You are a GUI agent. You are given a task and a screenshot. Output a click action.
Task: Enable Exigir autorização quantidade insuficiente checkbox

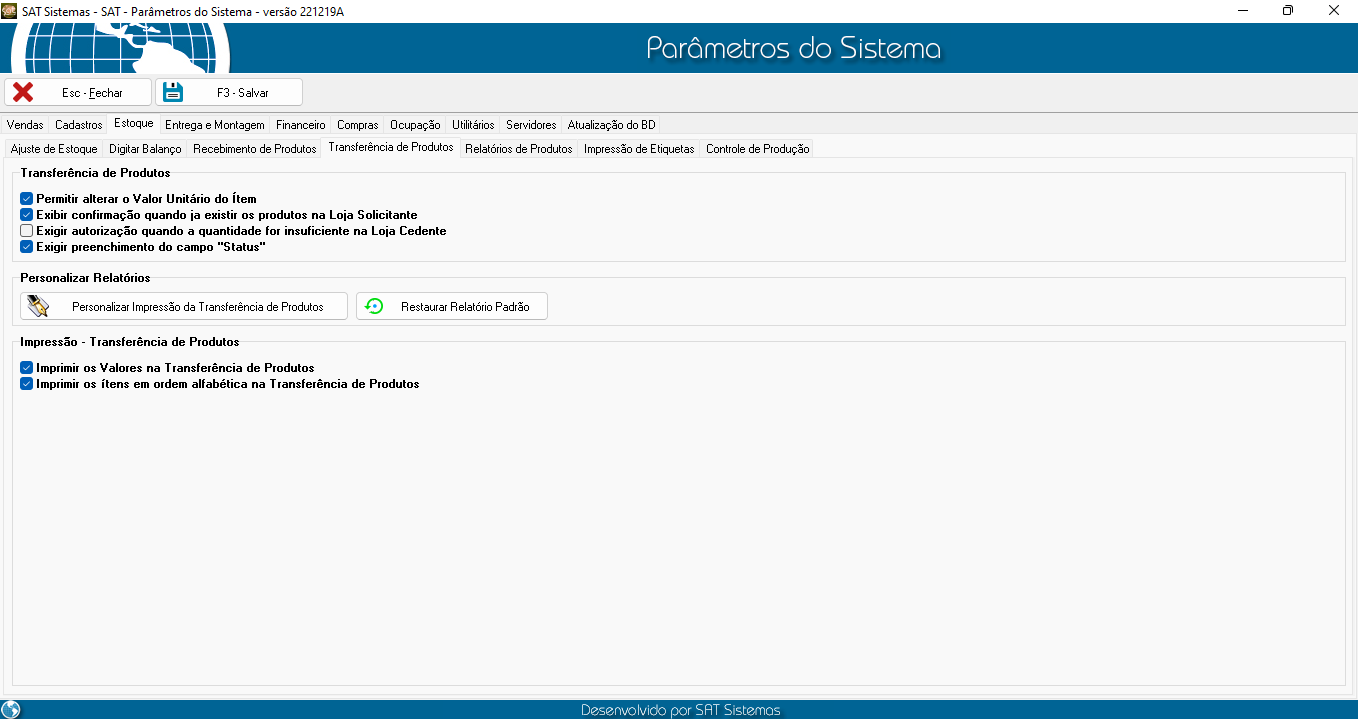tap(27, 231)
